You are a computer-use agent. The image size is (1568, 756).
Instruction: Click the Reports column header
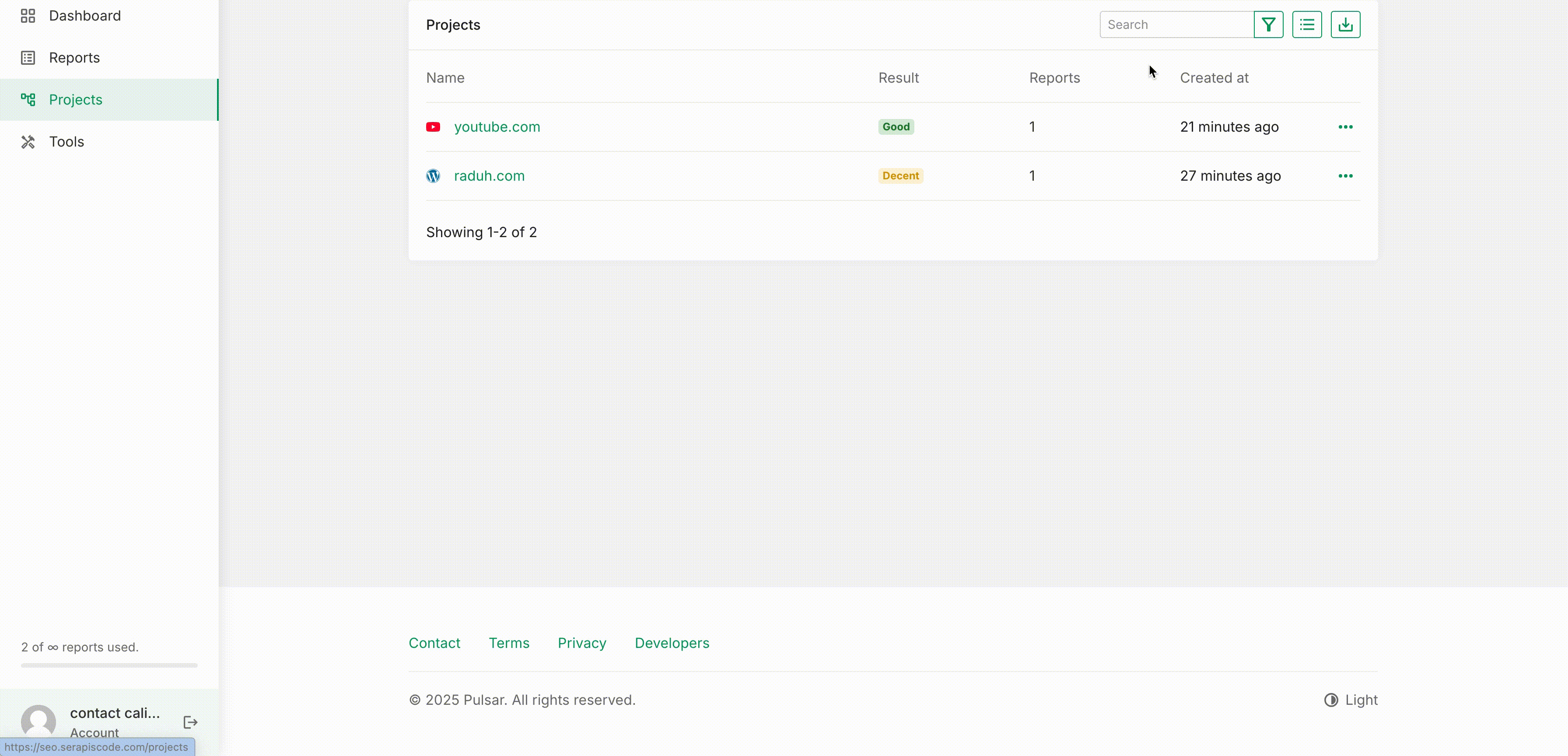point(1054,78)
